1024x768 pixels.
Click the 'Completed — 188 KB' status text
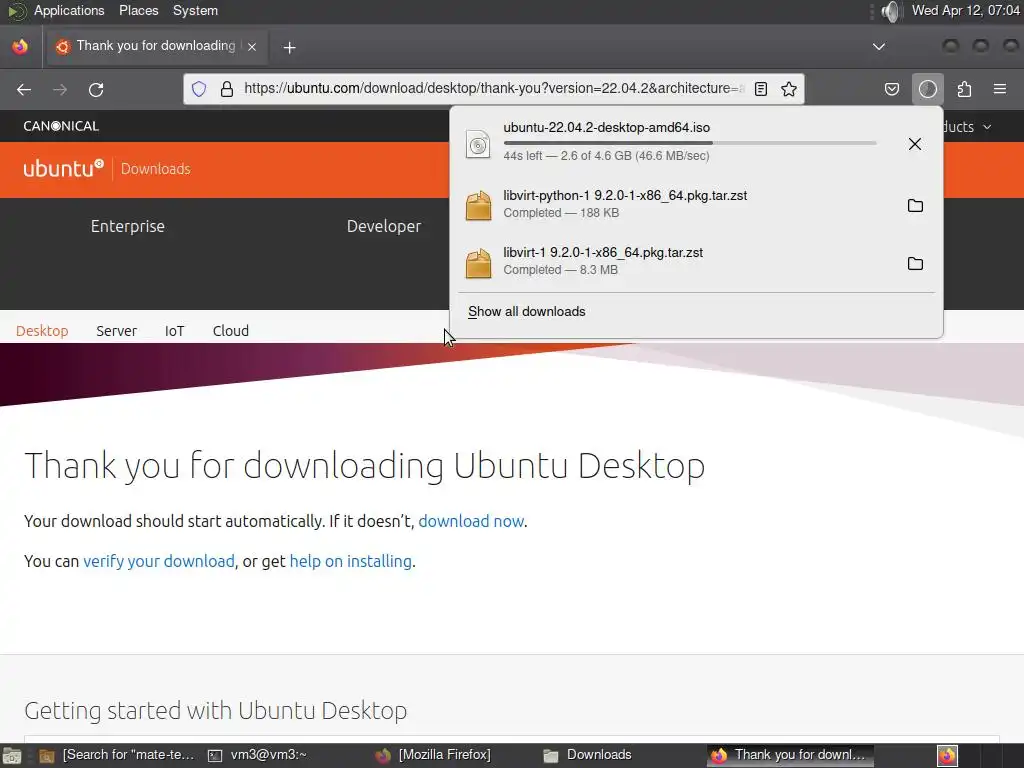[561, 213]
